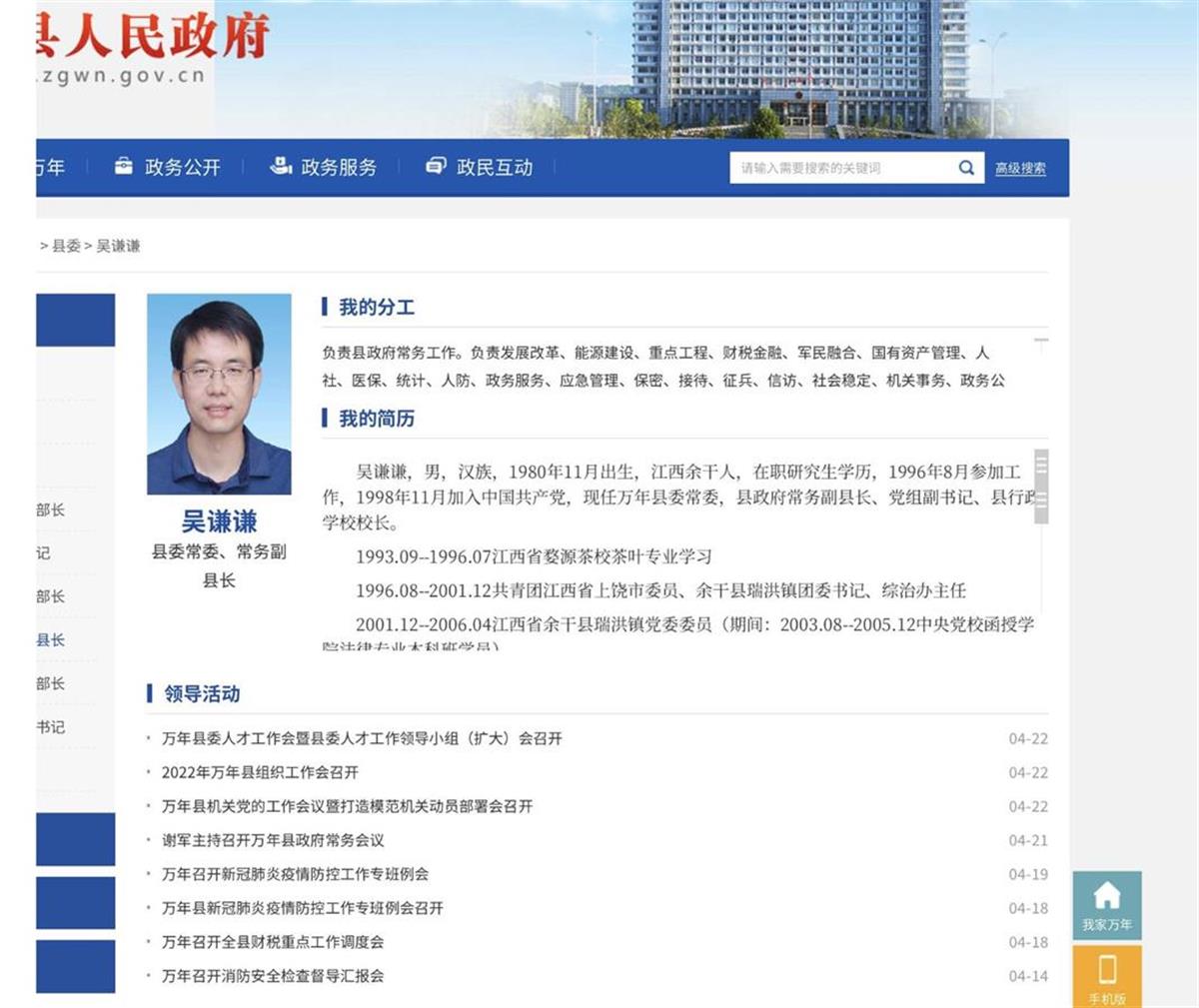Screen dimensions: 1199x1008
Task: Click the 政民互动 chat icon
Action: tap(436, 166)
